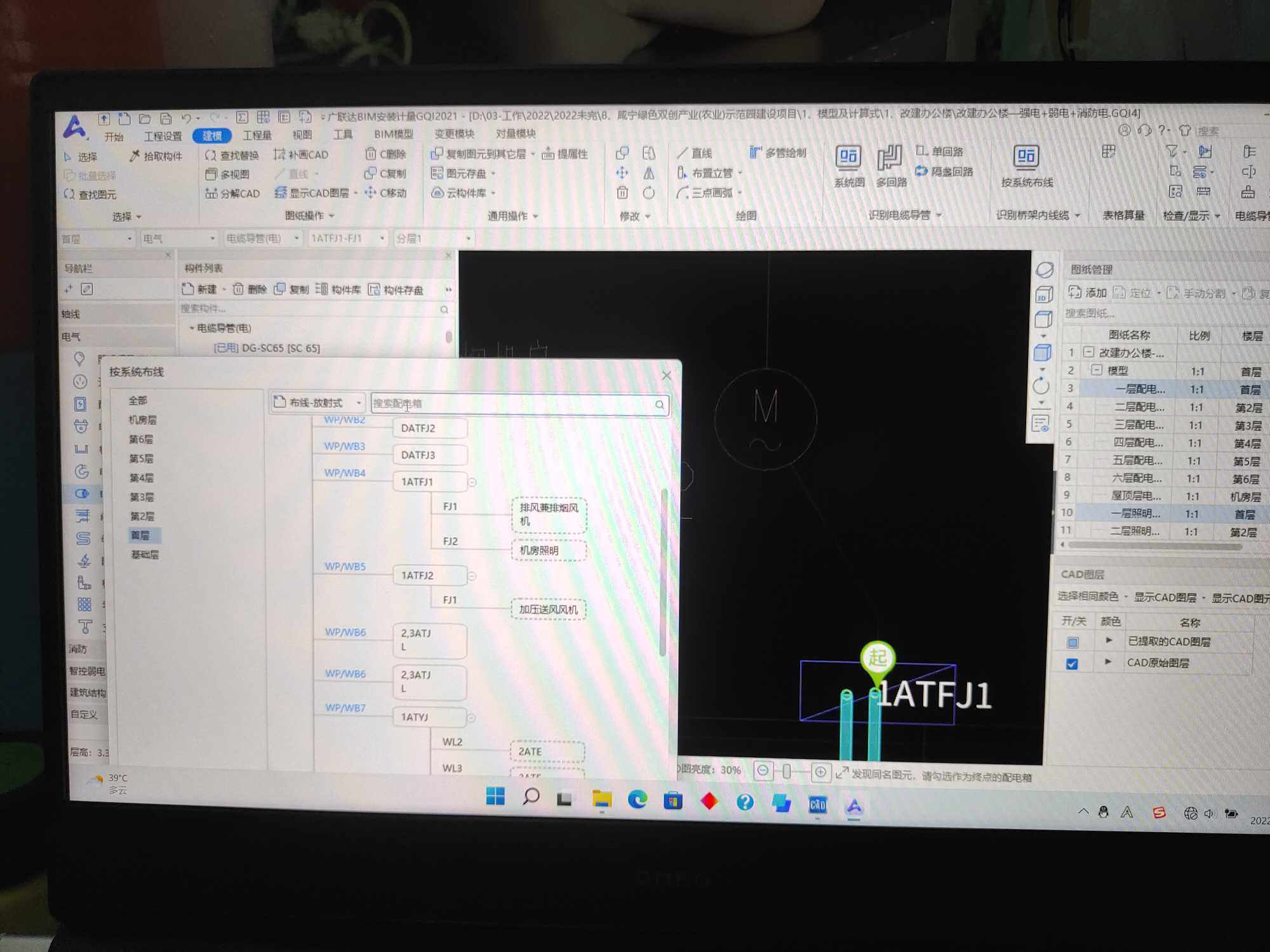Open Microsoft Edge from the taskbar

pos(637,800)
